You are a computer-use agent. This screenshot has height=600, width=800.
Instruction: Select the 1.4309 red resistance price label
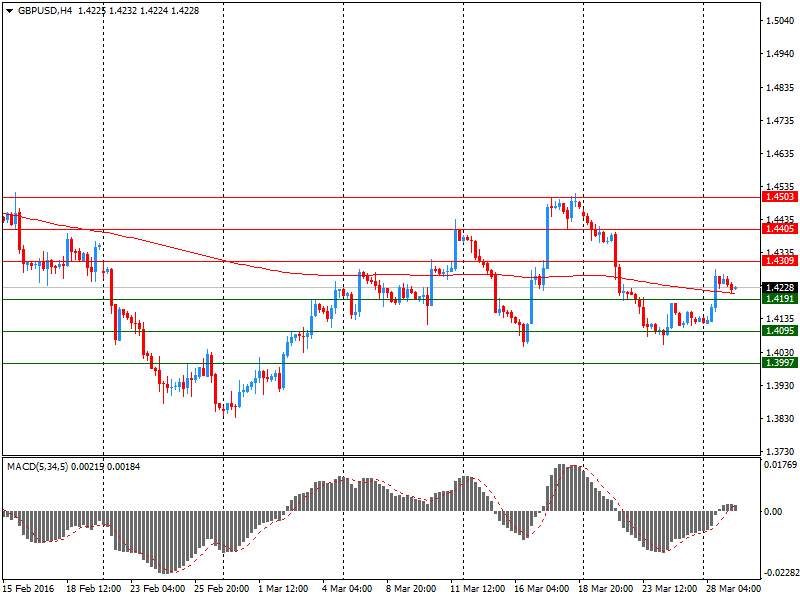tap(779, 261)
